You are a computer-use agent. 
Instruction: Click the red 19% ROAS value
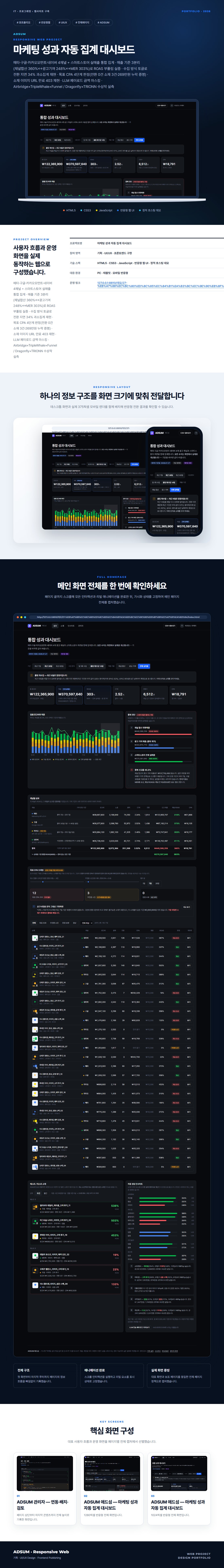click(x=116, y=1255)
